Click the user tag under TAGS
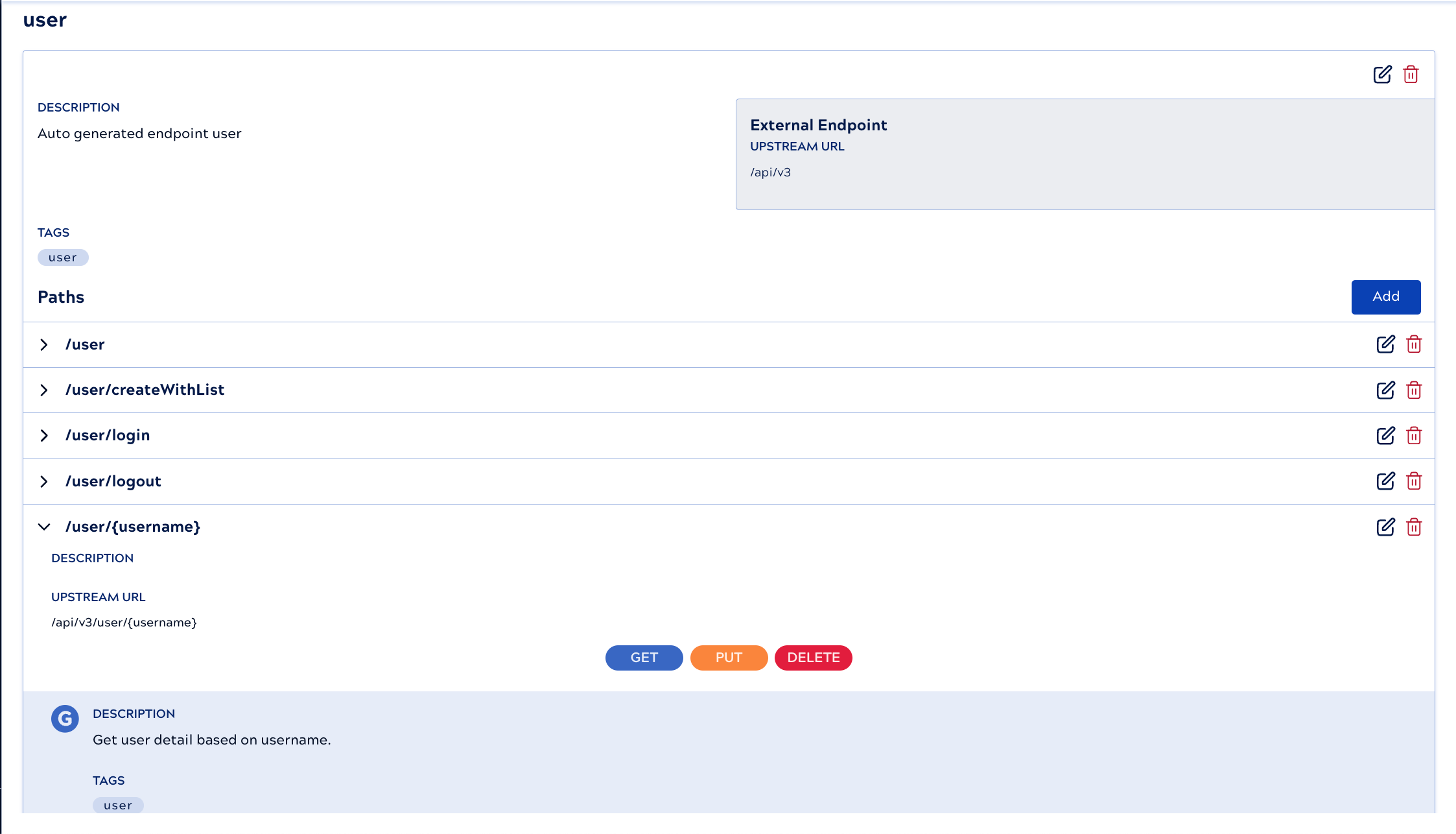 coord(63,257)
